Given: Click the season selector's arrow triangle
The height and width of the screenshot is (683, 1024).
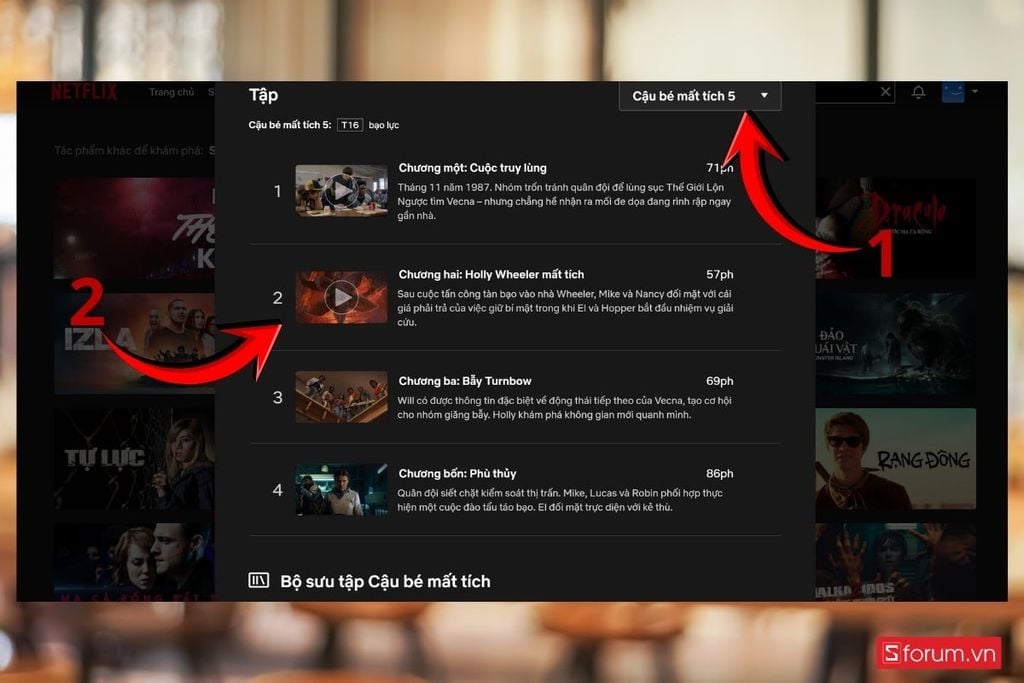Looking at the screenshot, I should pos(764,96).
